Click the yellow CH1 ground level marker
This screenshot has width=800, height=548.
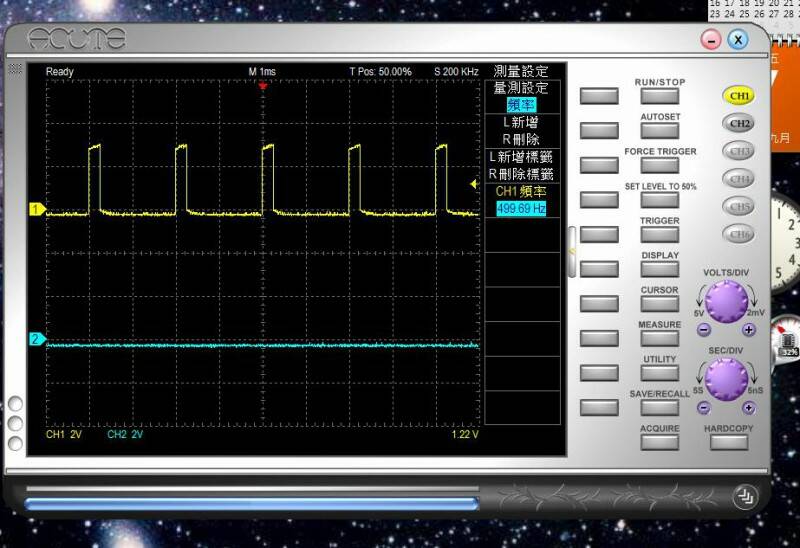(x=37, y=210)
